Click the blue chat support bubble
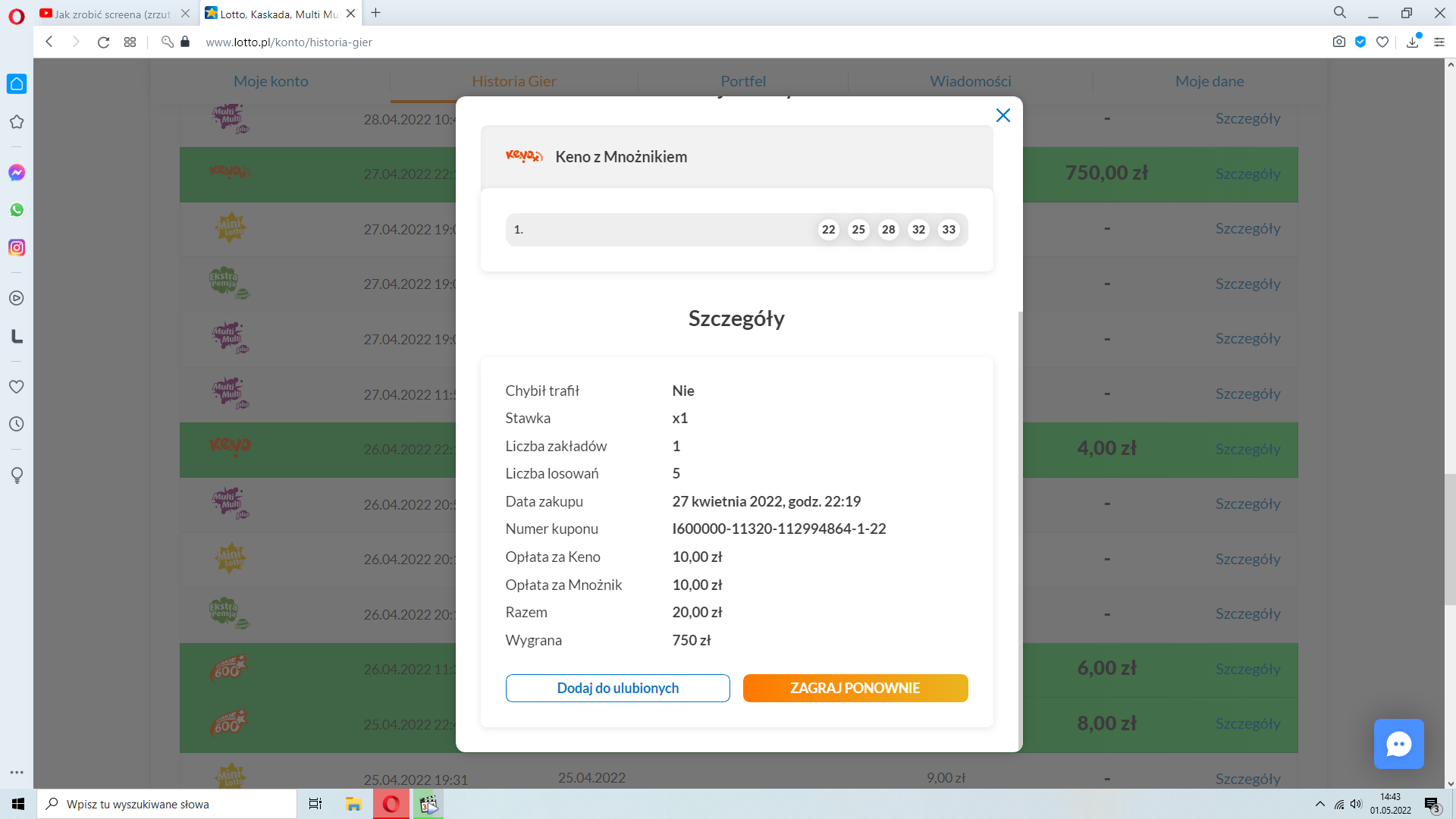1456x819 pixels. tap(1398, 744)
